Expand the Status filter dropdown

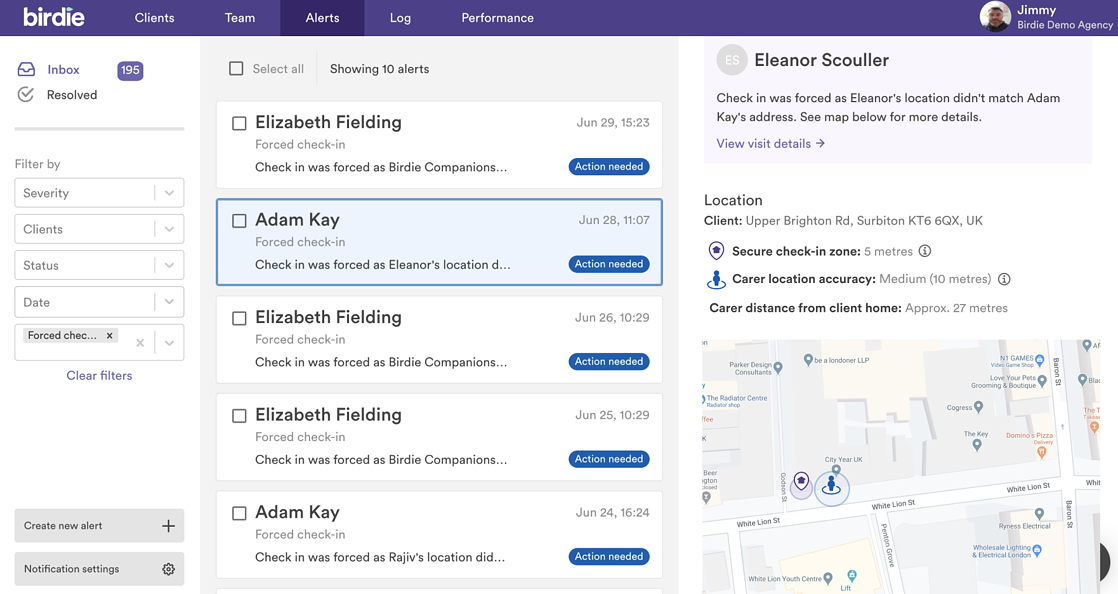(x=169, y=265)
